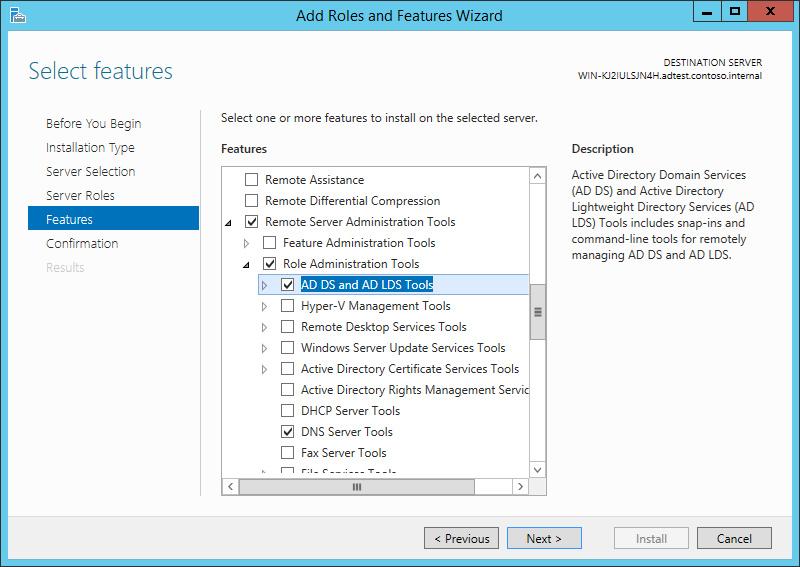Enable Remote Differential Compression checkbox
Screen dimensions: 800x567
click(252, 201)
